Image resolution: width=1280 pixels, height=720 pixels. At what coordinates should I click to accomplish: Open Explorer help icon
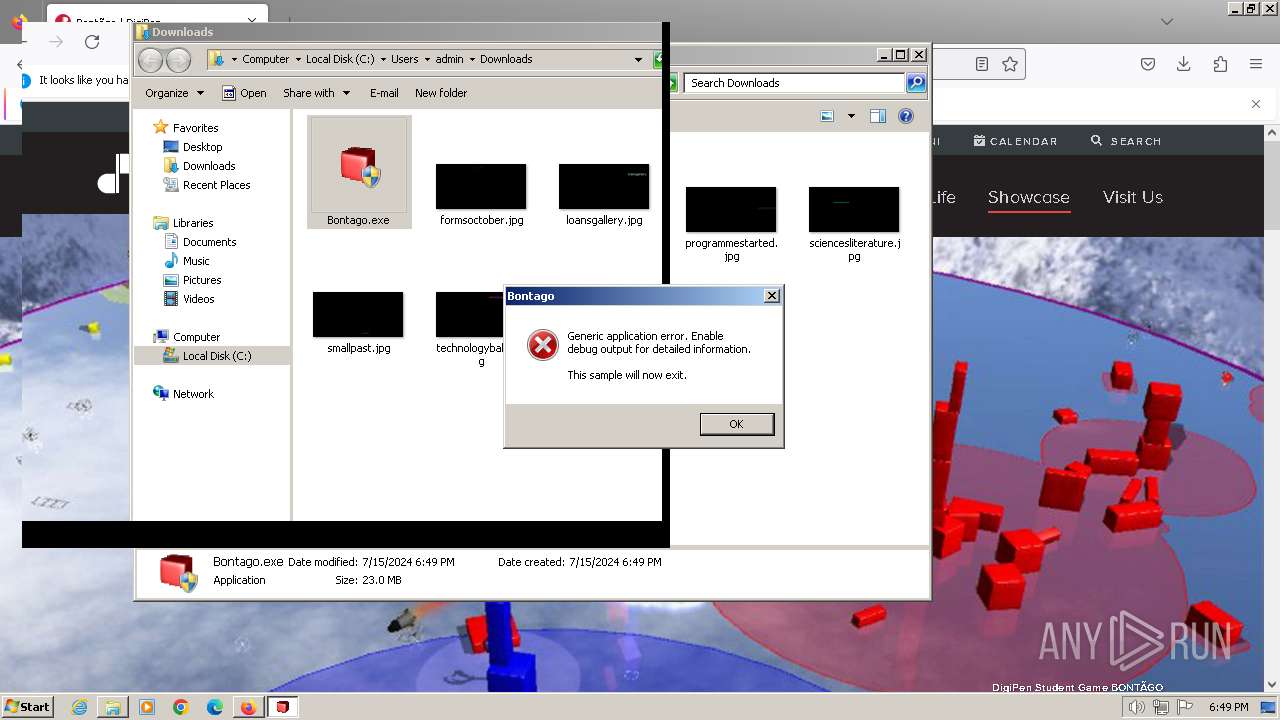tap(906, 116)
